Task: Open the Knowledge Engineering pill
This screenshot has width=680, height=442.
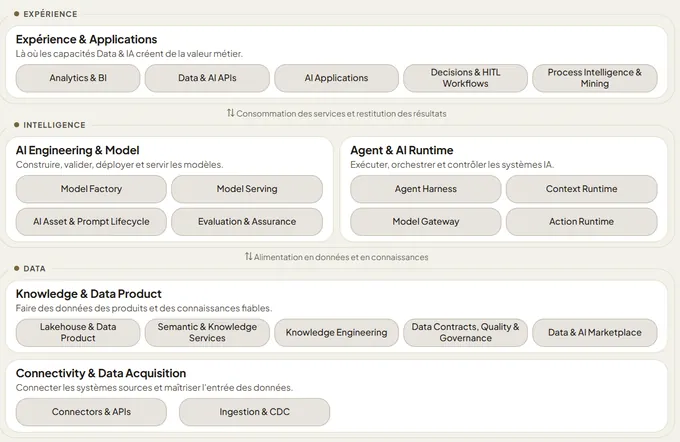Action: [337, 332]
